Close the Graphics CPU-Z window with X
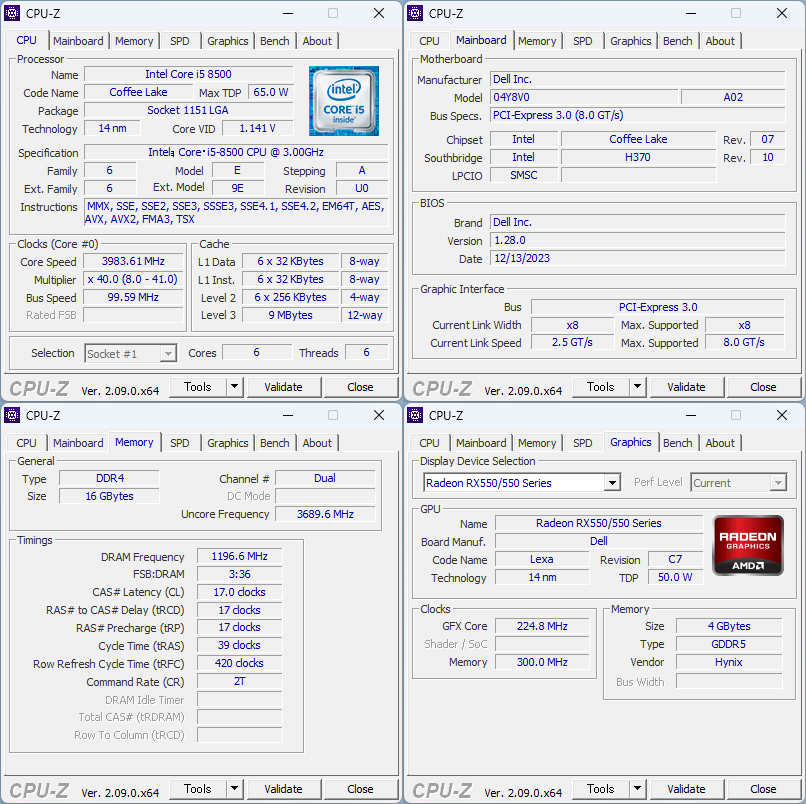Screen dimensions: 806x804 (x=782, y=415)
